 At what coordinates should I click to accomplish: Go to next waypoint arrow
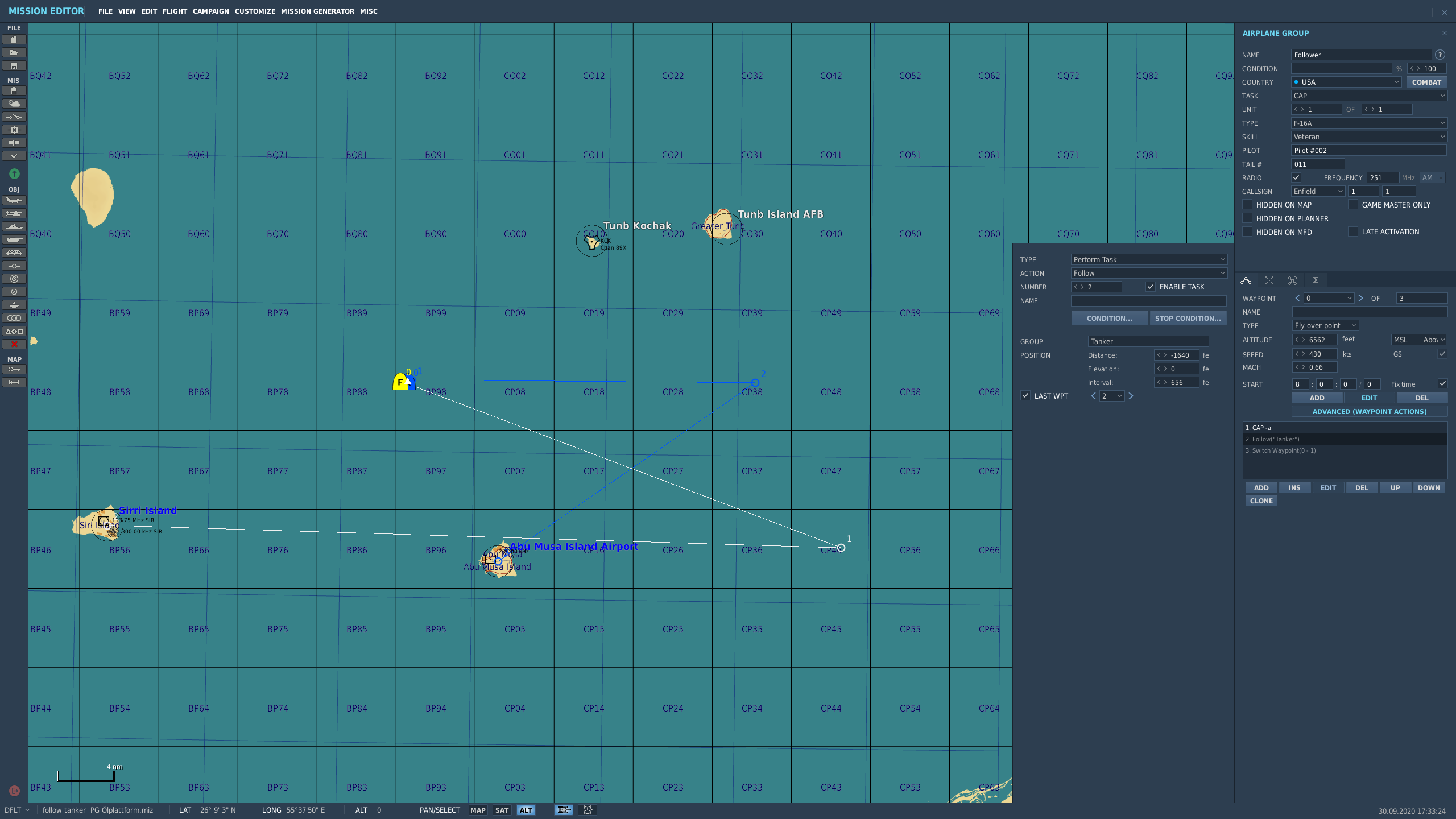[1360, 298]
